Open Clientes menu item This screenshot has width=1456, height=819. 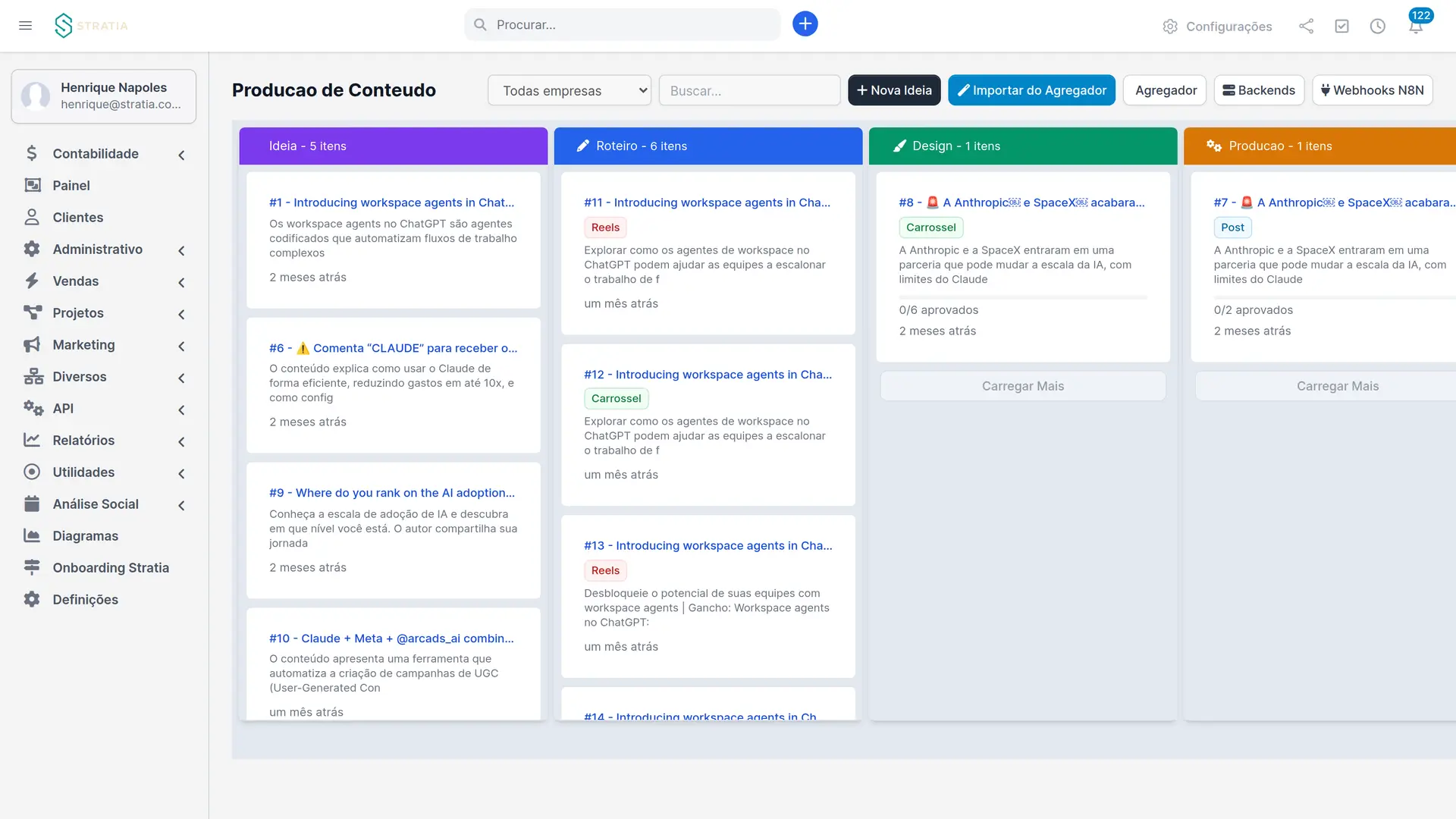click(x=104, y=218)
